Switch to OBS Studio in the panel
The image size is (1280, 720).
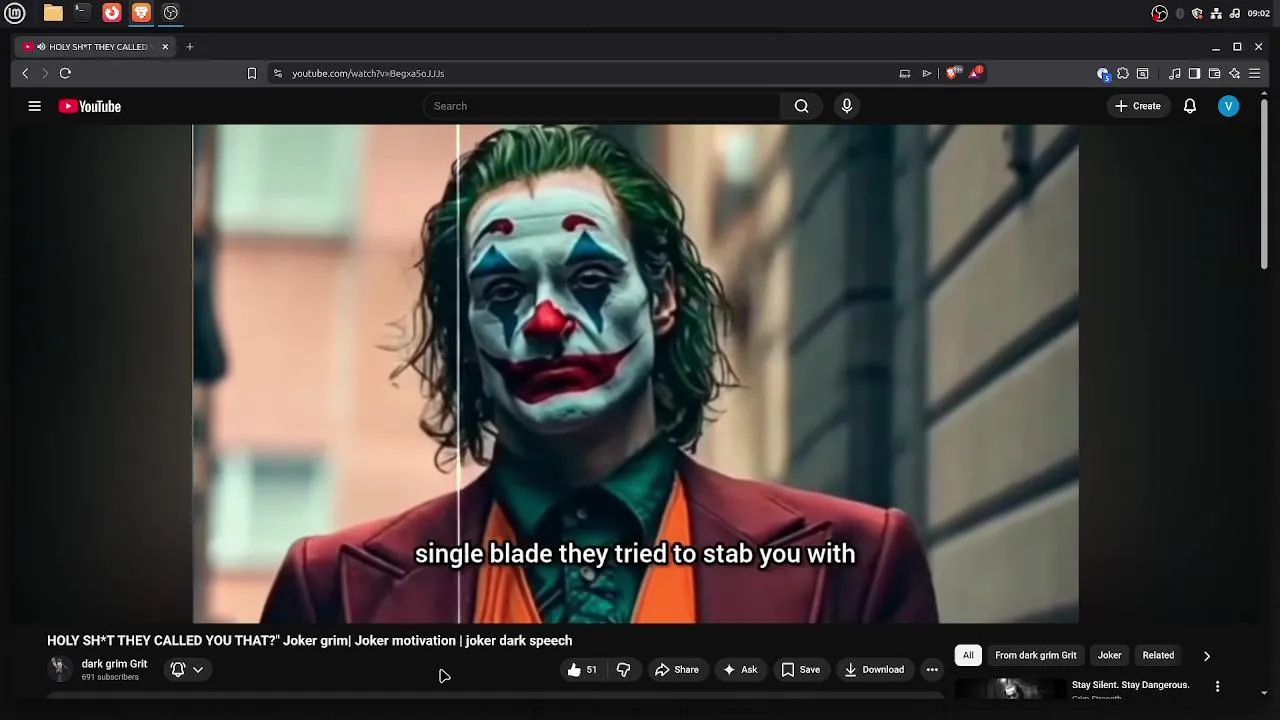(x=171, y=13)
